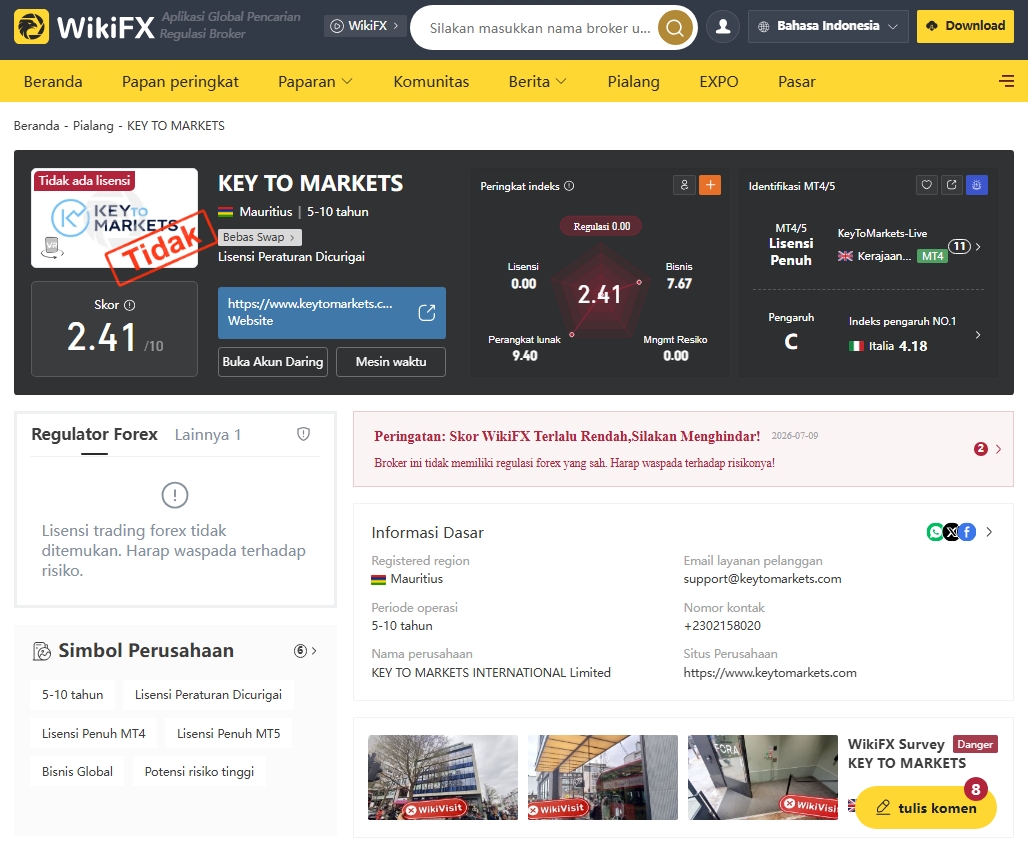Click the WikiFX logo icon
The image size is (1028, 842).
[x=31, y=26]
